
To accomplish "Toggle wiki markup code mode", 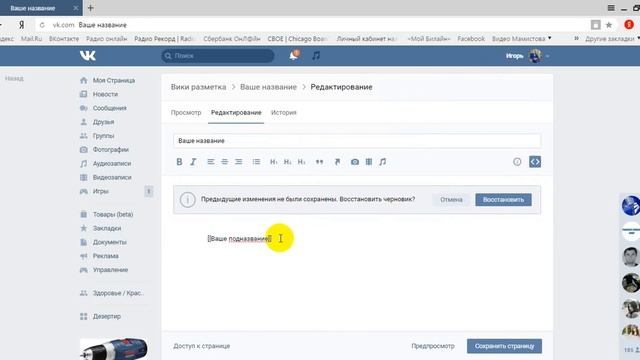I will (x=535, y=162).
